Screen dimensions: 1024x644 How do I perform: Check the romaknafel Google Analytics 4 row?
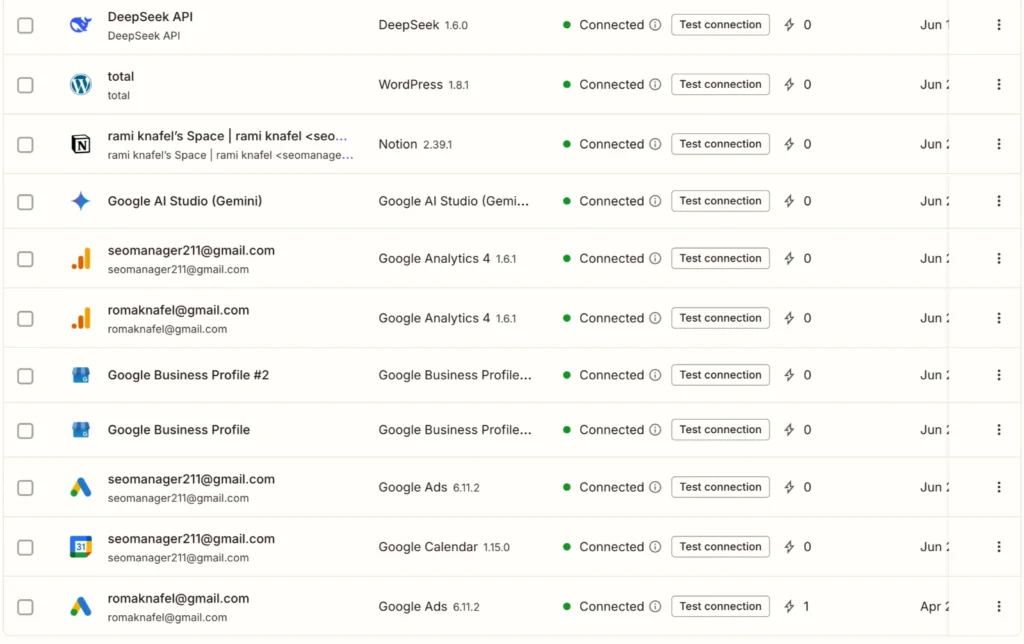click(x=25, y=319)
